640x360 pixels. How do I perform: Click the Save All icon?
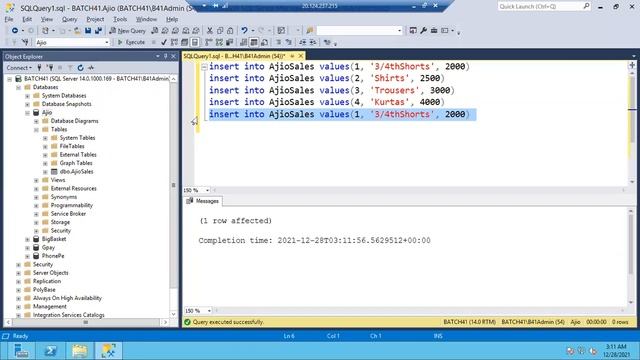pyautogui.click(x=98, y=31)
